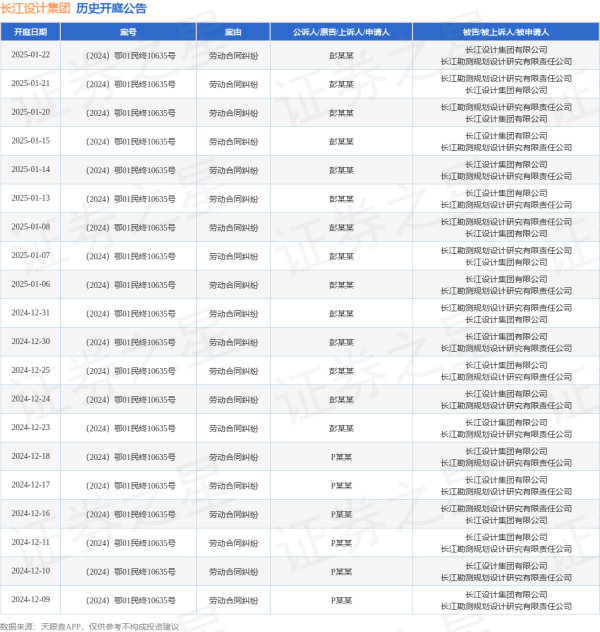
Task: Pick the date cell 2025-01-06
Action: click(x=31, y=284)
